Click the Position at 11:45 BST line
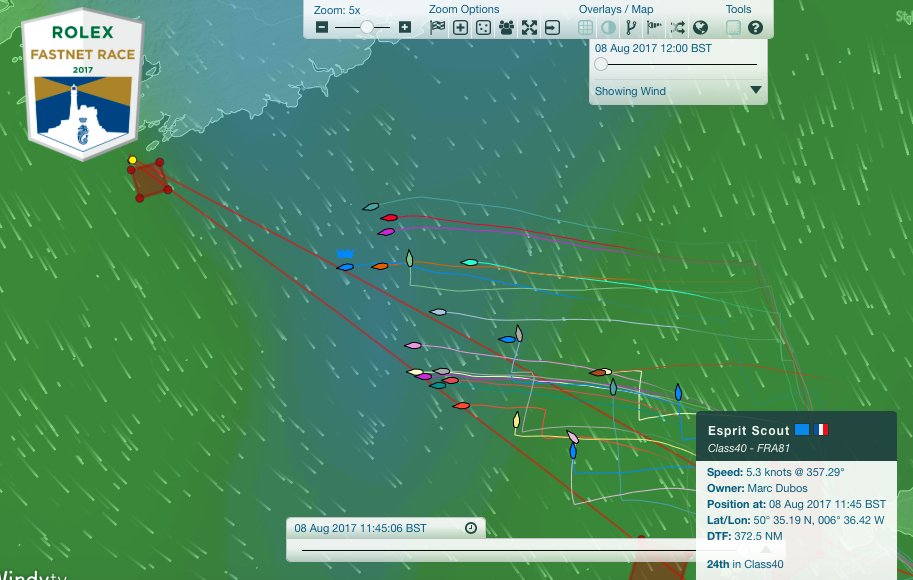Image resolution: width=913 pixels, height=580 pixels. (x=796, y=504)
